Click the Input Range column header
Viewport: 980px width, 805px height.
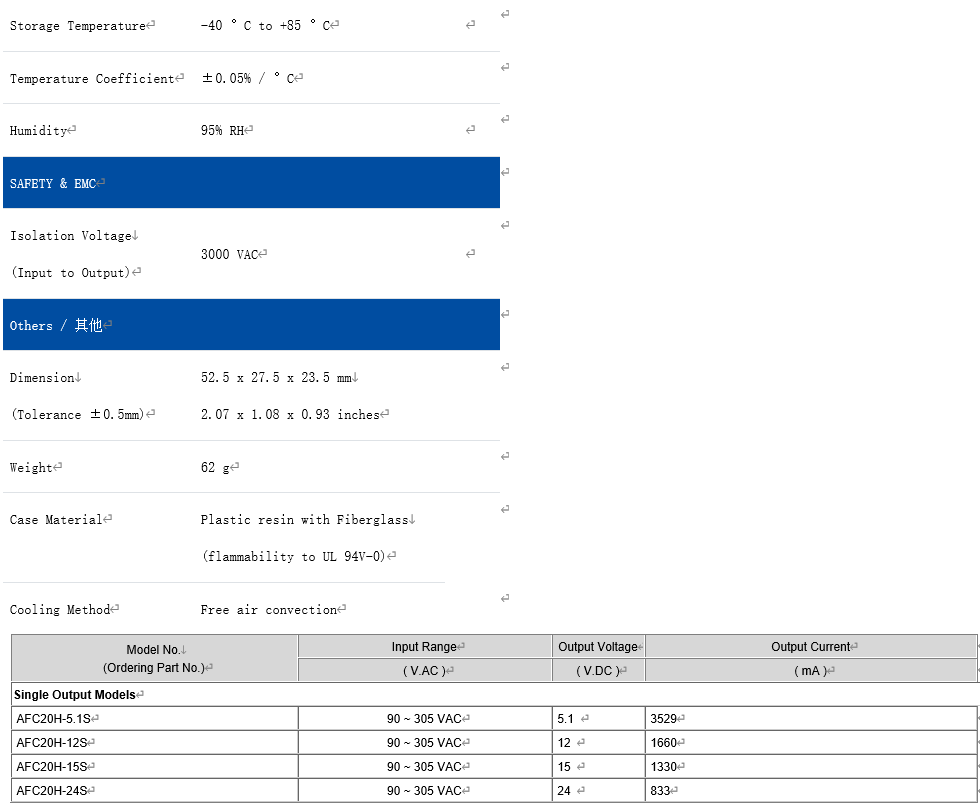pos(424,647)
